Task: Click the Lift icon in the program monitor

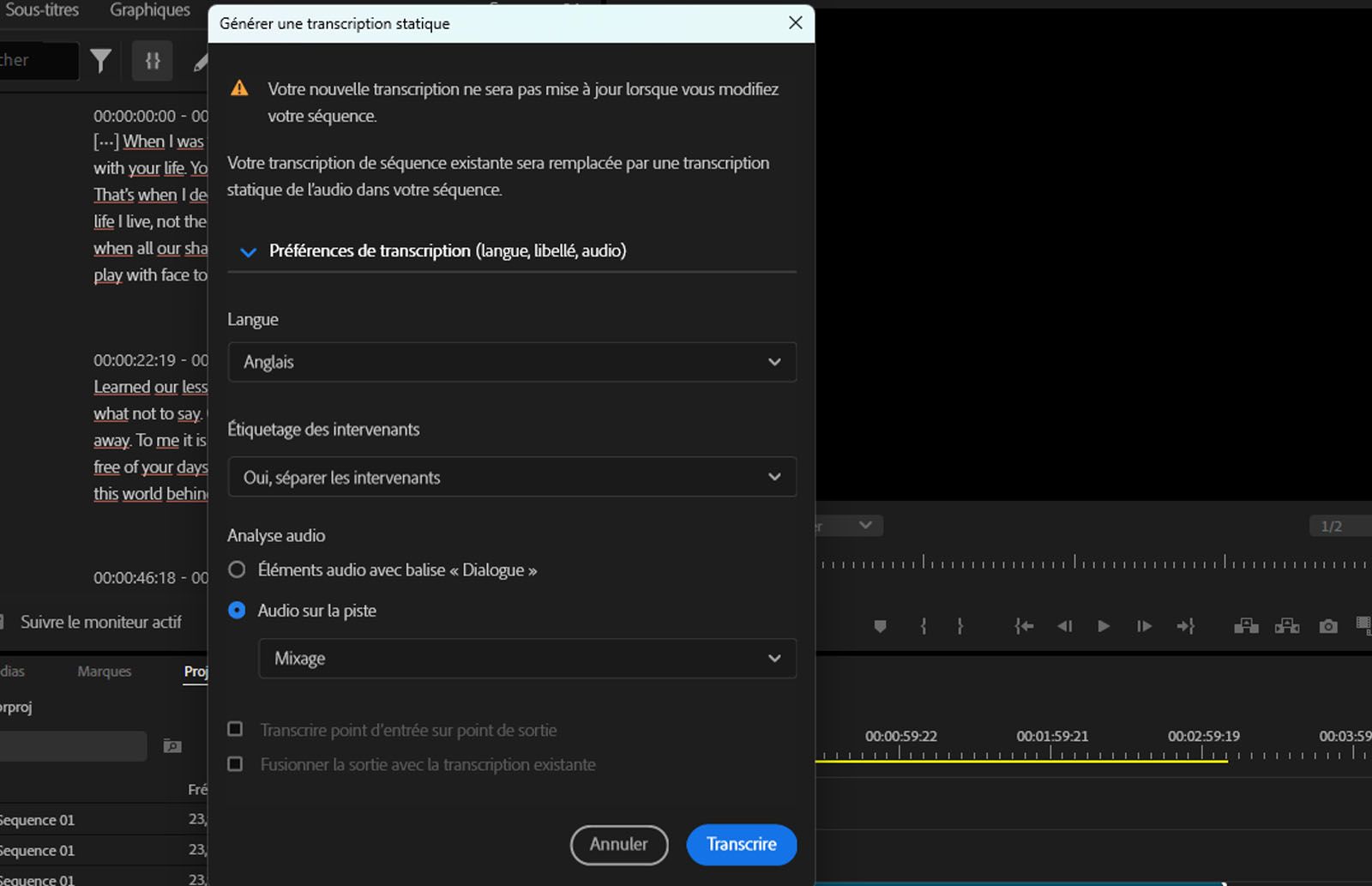Action: (x=1245, y=626)
